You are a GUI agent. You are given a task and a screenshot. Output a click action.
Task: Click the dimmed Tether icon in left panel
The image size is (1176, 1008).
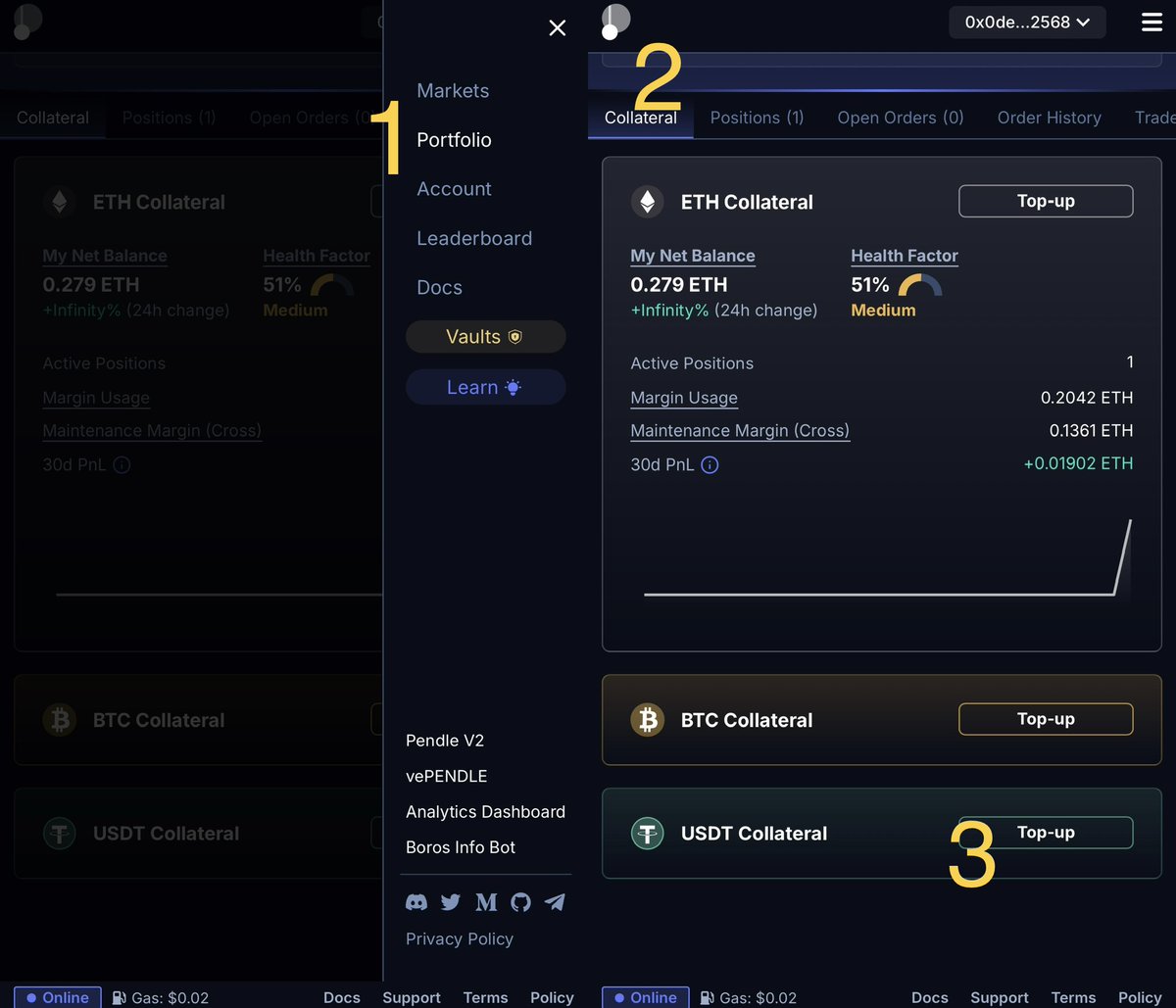59,834
